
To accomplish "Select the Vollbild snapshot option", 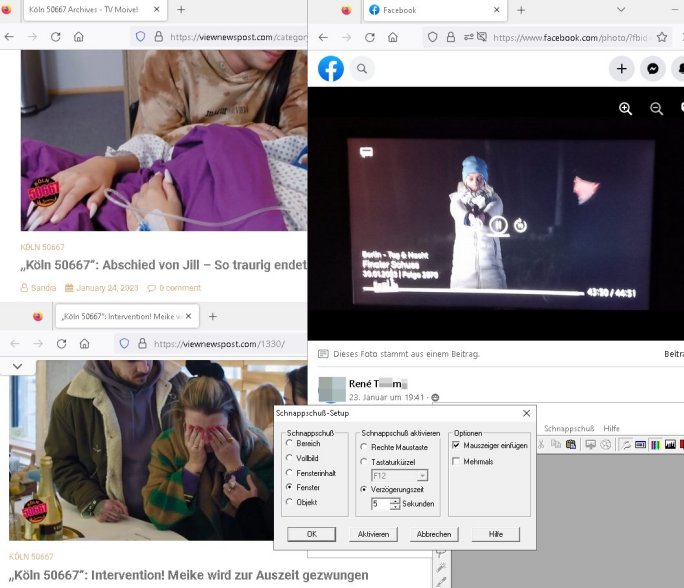I will (302, 458).
